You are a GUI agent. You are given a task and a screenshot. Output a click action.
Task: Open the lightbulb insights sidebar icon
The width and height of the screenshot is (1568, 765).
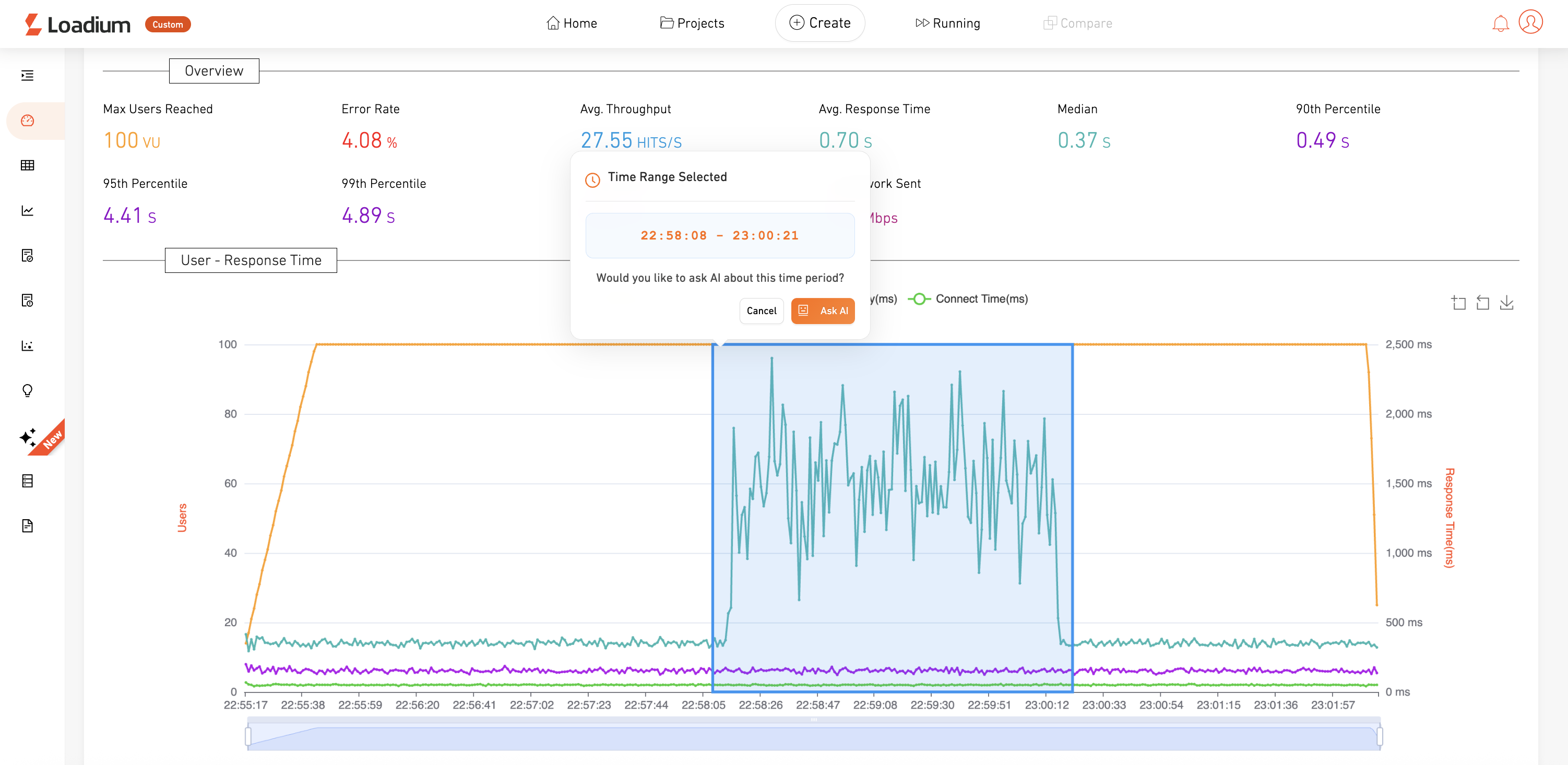tap(27, 391)
